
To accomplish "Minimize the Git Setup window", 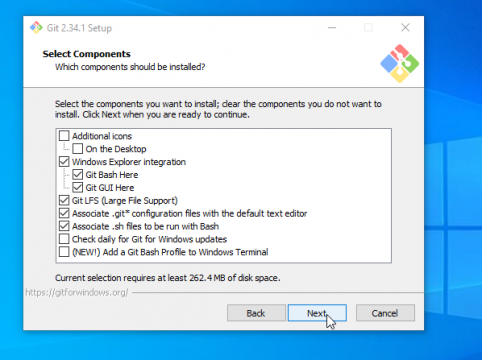I will [332, 28].
